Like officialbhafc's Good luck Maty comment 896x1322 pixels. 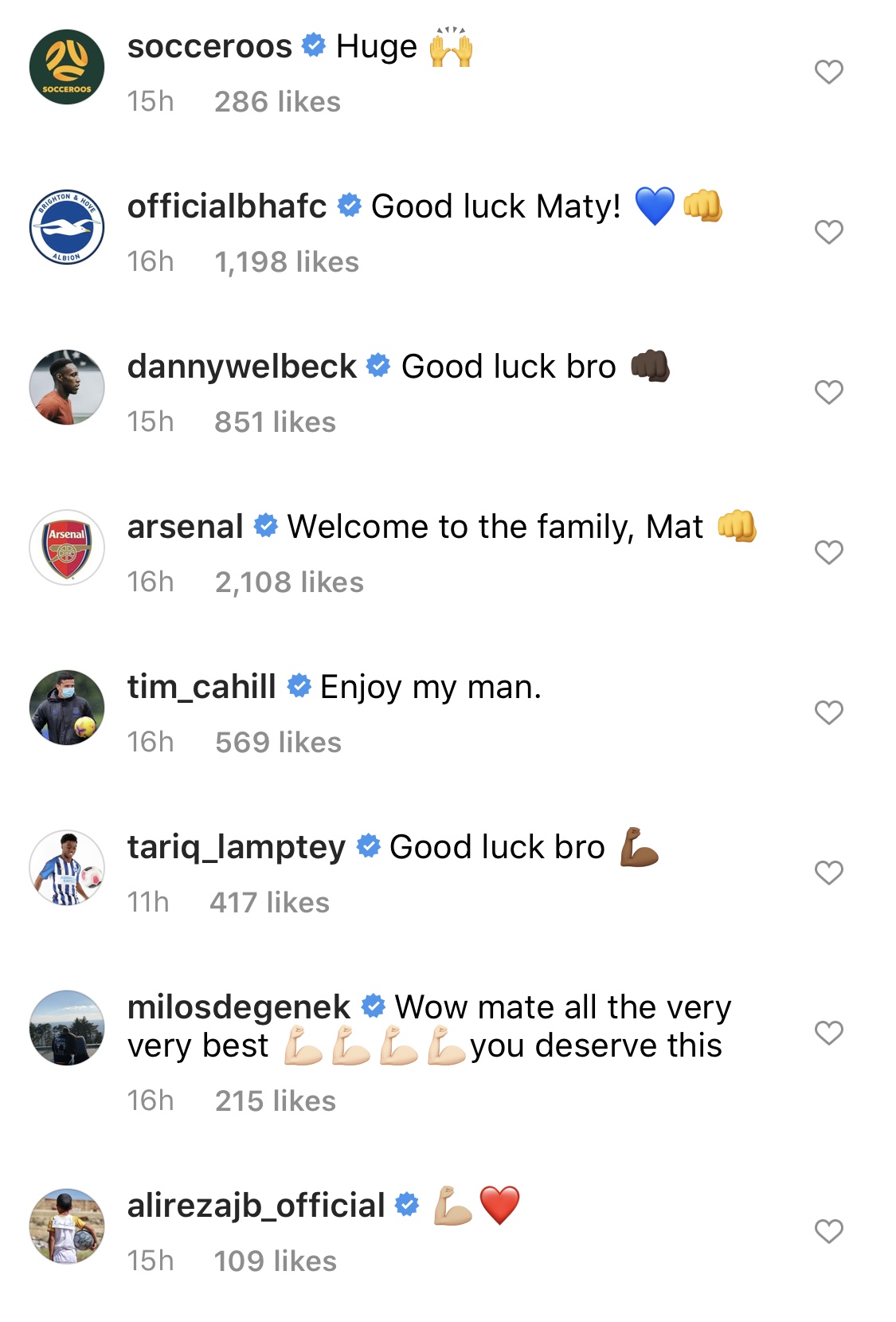[x=828, y=233]
